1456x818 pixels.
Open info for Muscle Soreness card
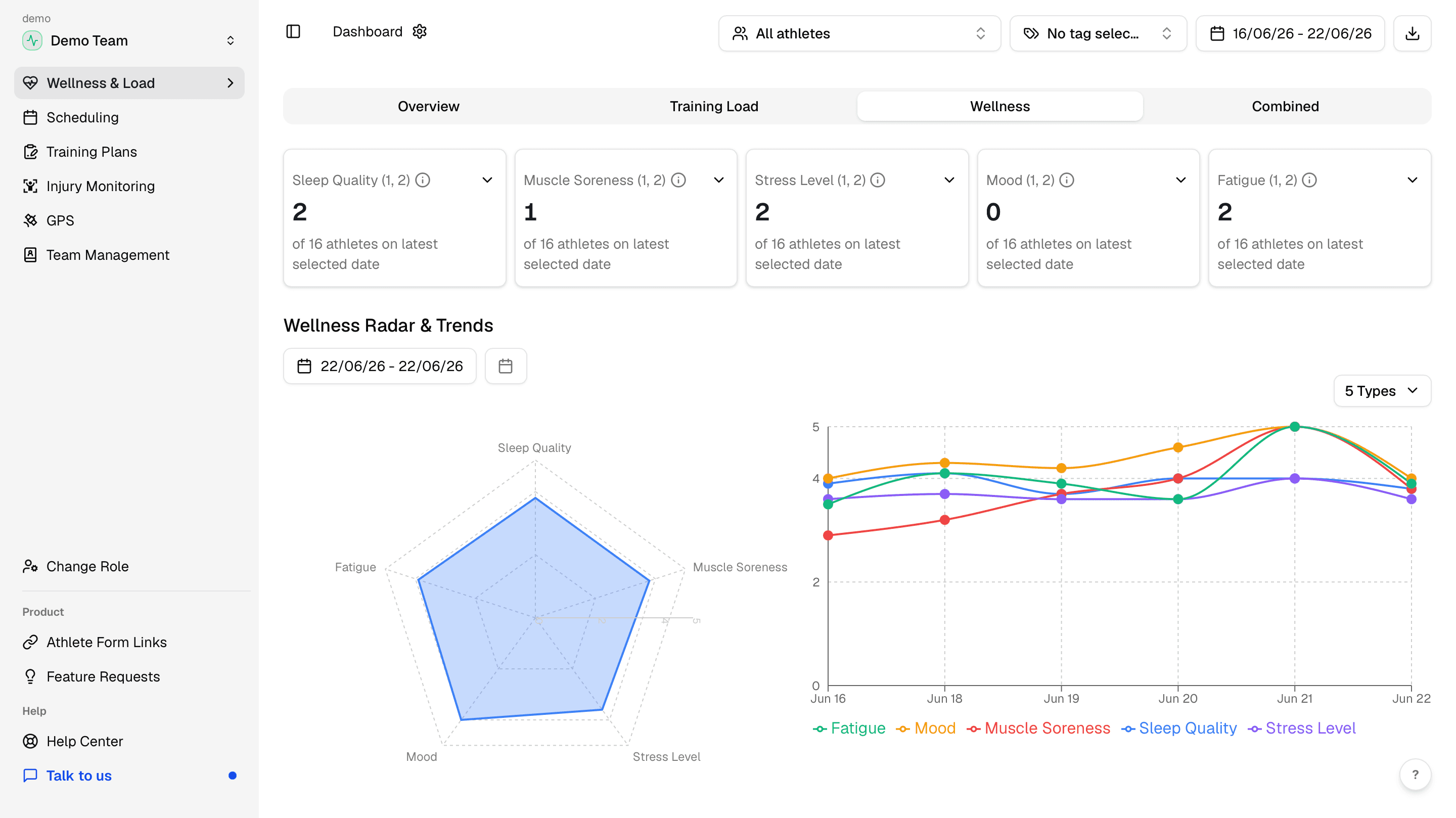[678, 180]
